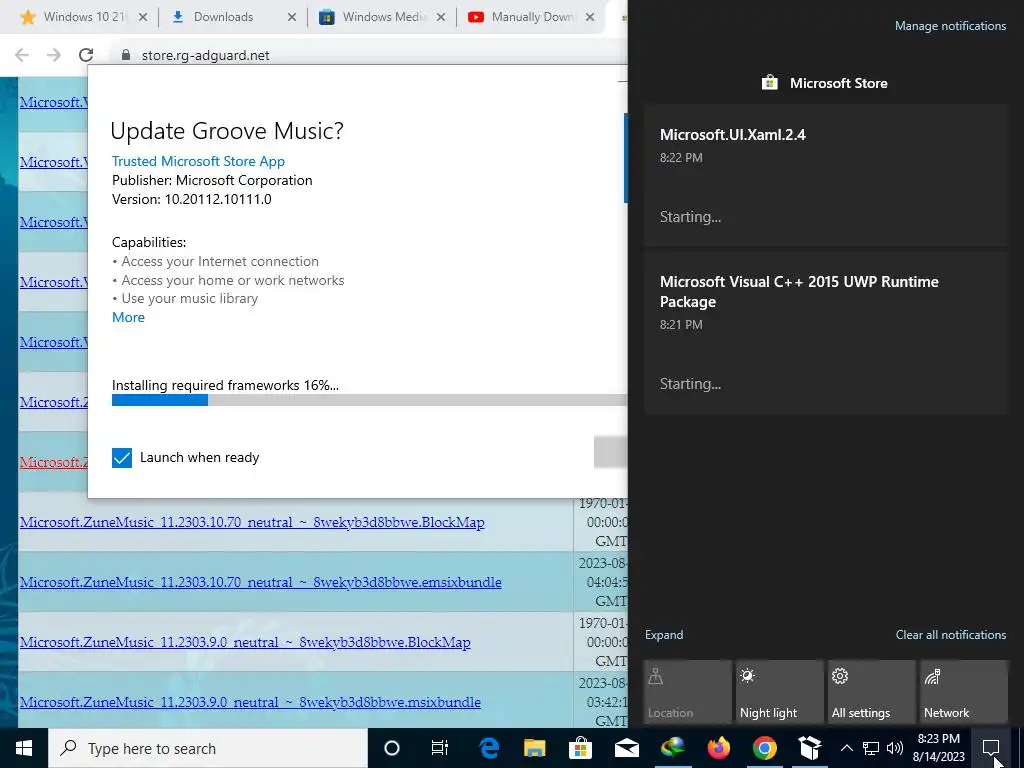Click taskbar search box
This screenshot has width=1024, height=768.
[208, 748]
